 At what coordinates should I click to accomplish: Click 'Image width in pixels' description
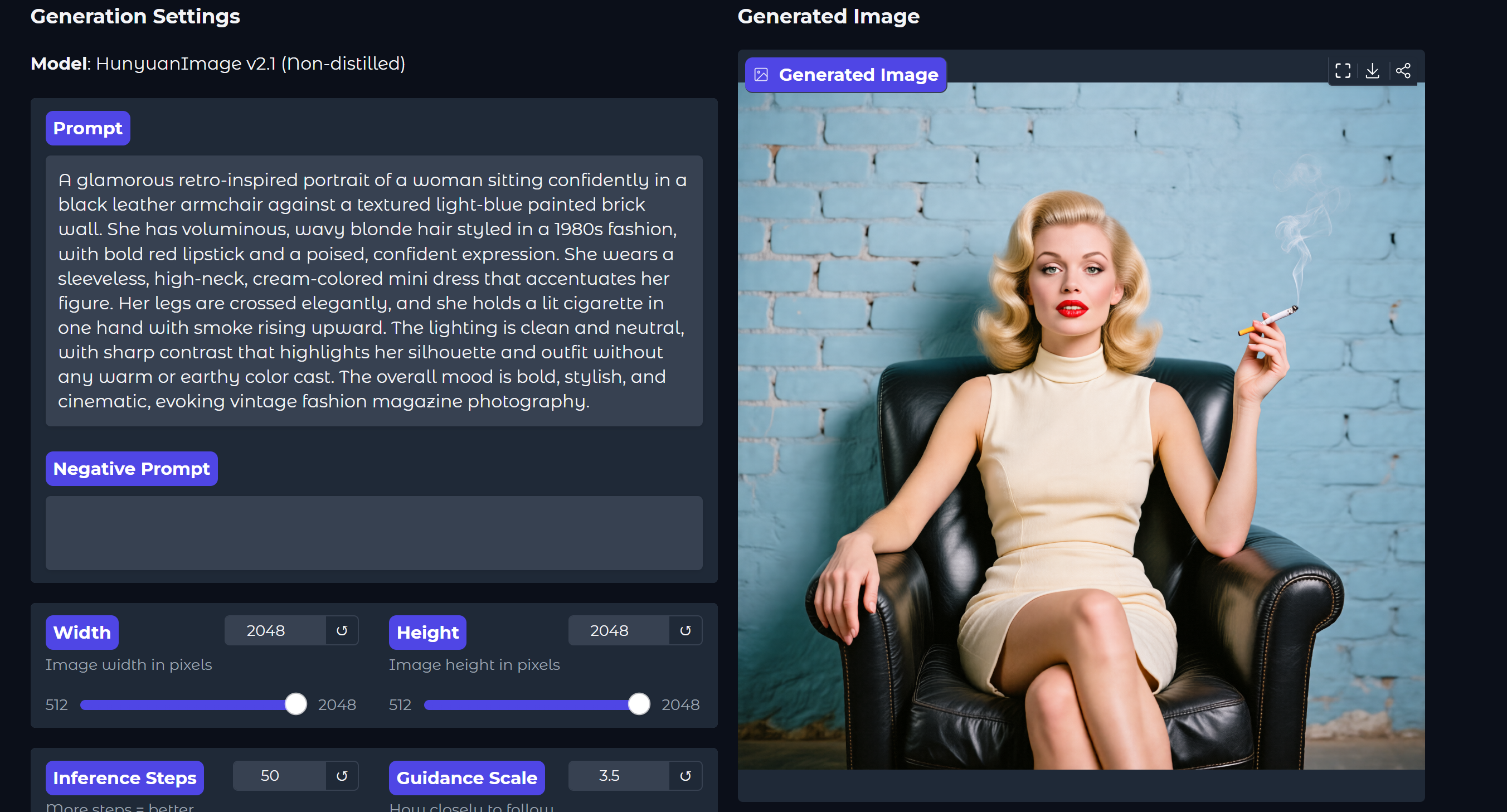[x=129, y=664]
